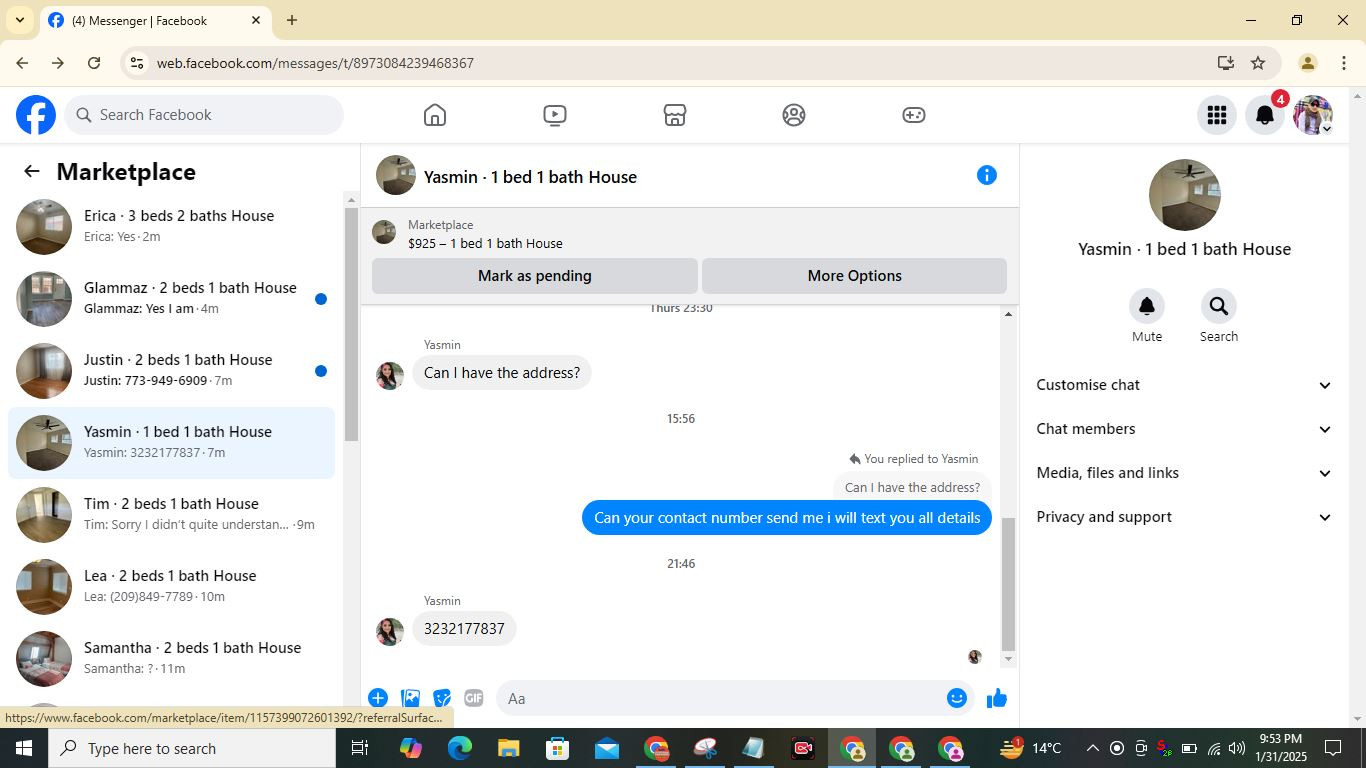Screen dimensions: 1366x768
Task: Expand Chat members section
Action: click(x=1184, y=429)
